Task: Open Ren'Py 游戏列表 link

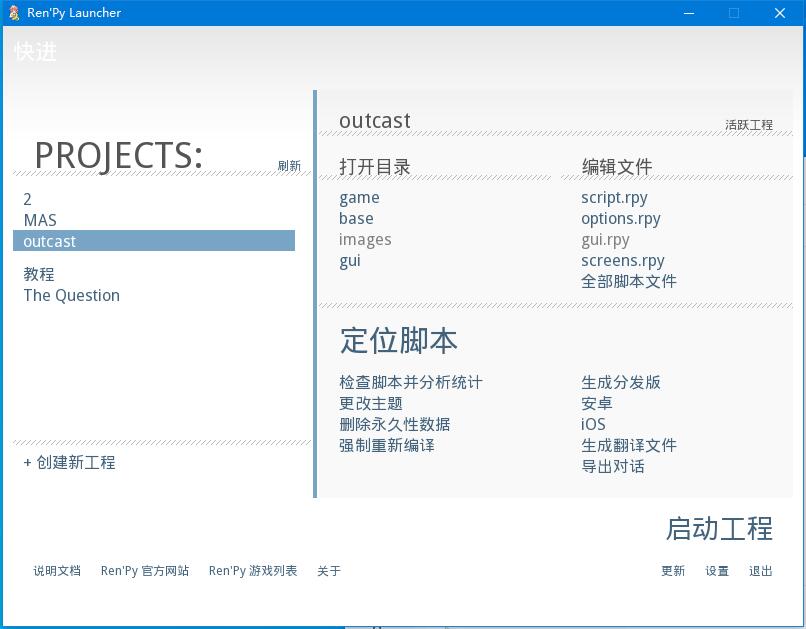Action: [x=253, y=571]
